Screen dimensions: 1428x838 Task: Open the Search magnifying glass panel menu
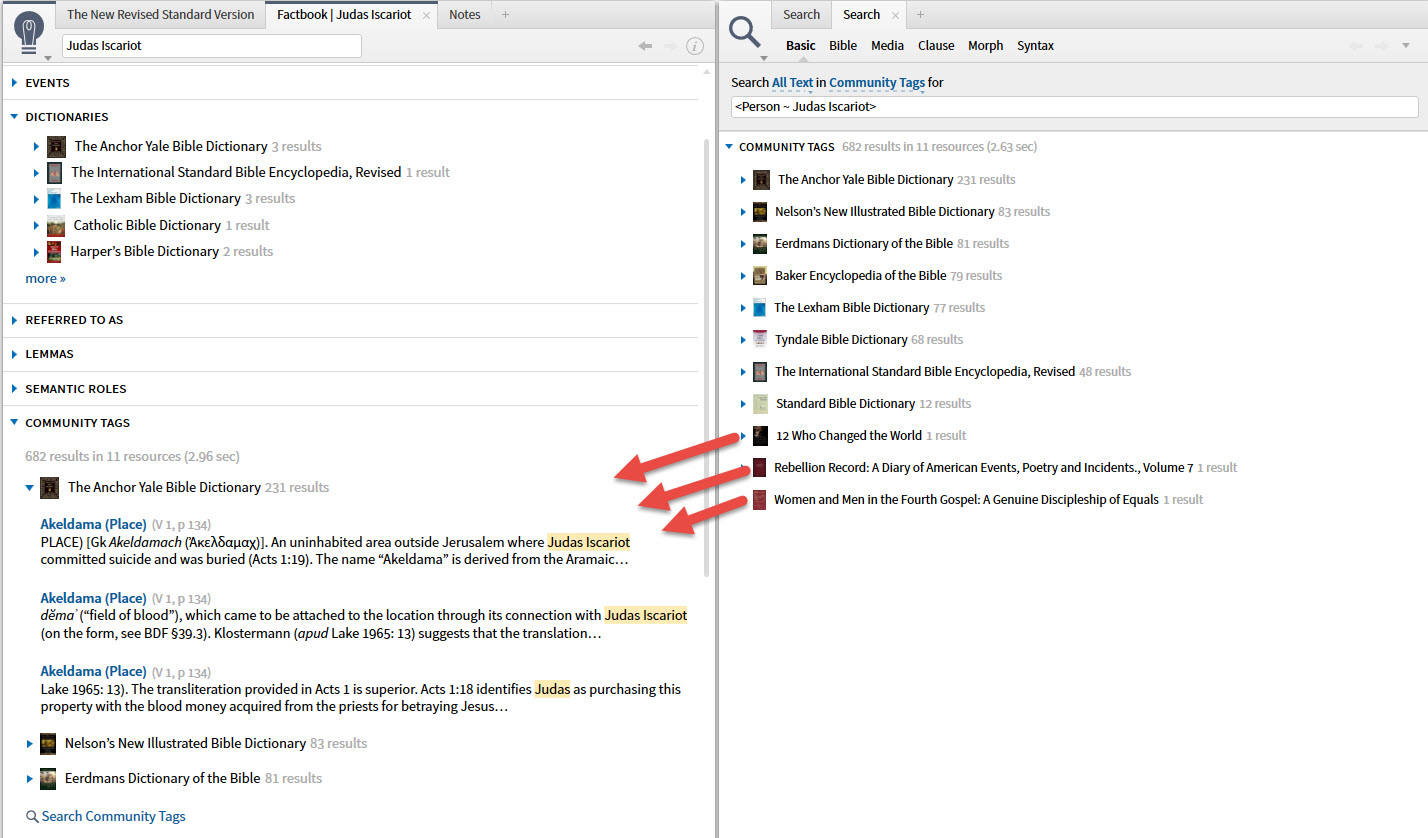tap(746, 35)
